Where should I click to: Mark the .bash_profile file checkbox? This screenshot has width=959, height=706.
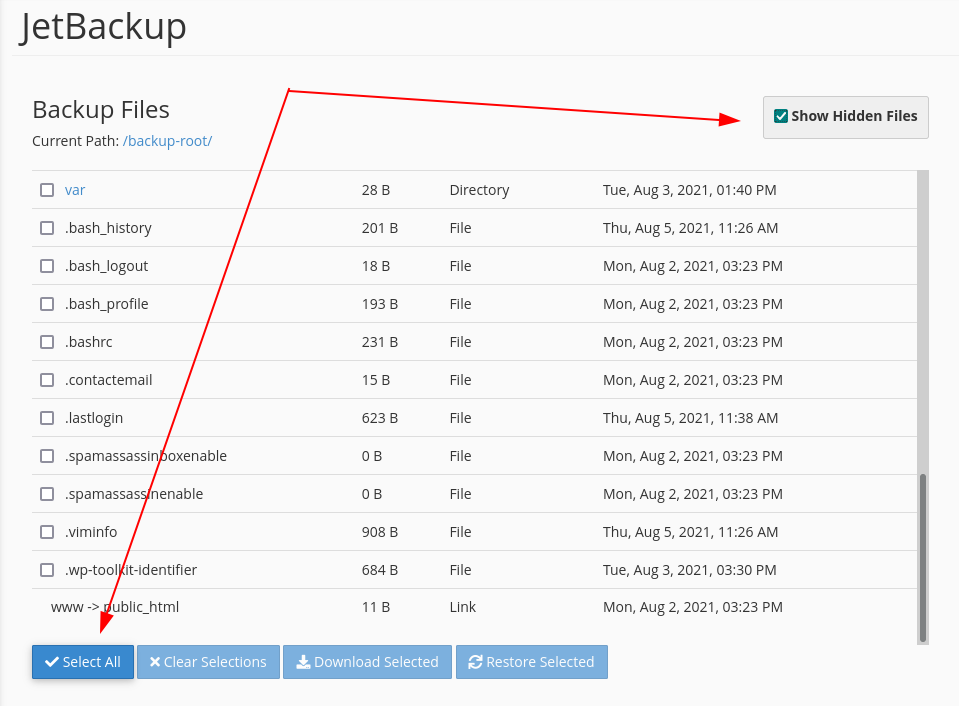coord(47,304)
